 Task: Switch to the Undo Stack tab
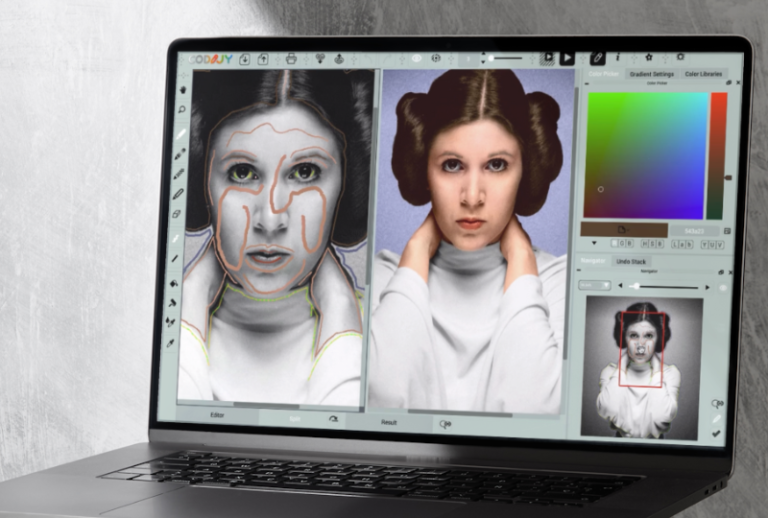pyautogui.click(x=632, y=262)
